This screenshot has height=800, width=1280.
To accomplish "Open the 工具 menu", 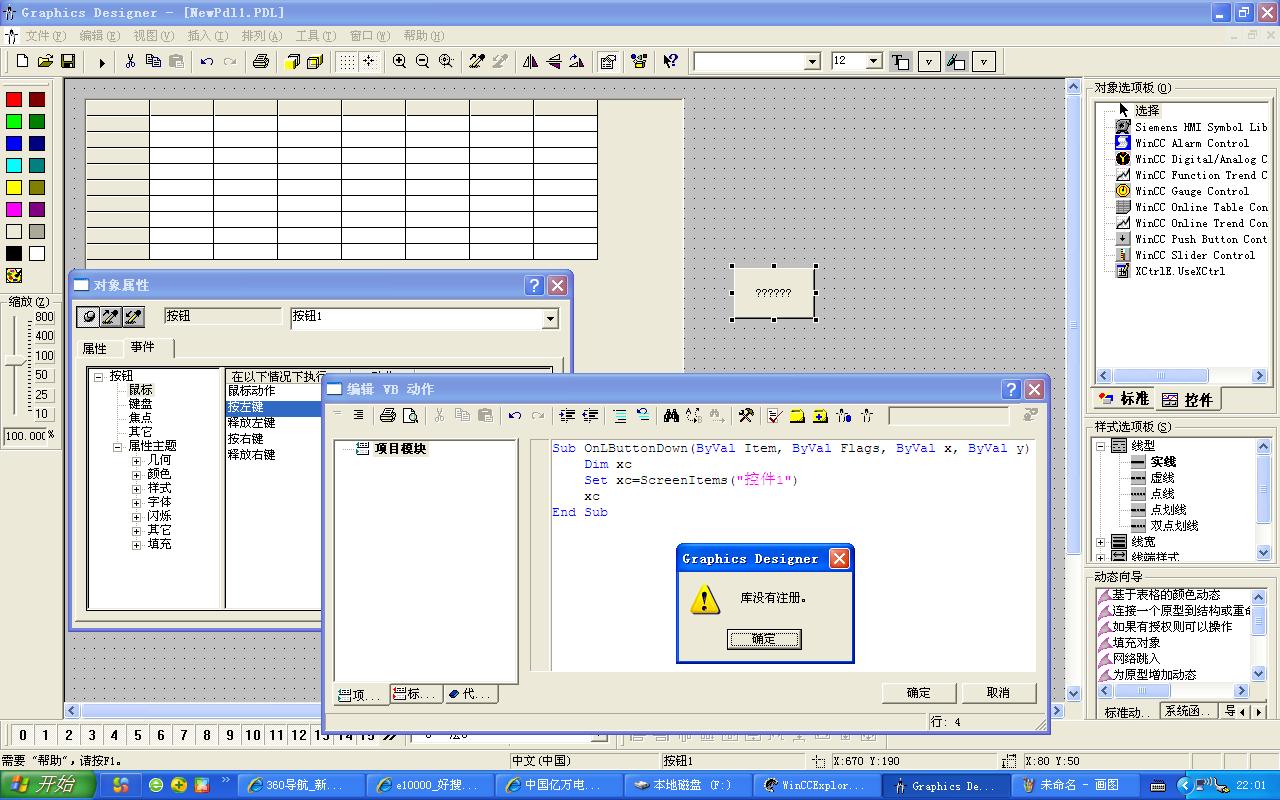I will coord(315,36).
